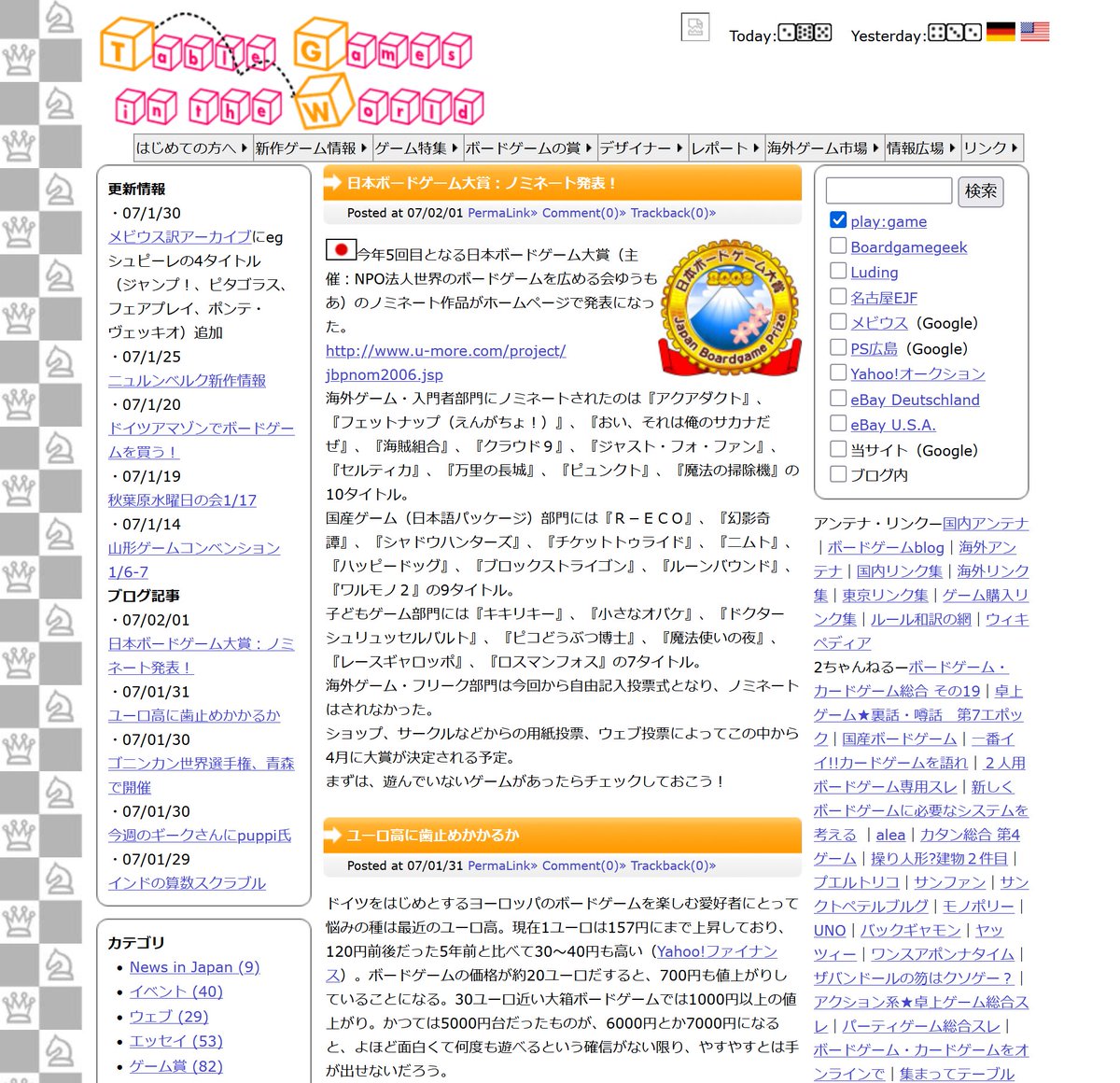Check the メビウス (Google) checkbox
This screenshot has width=1120, height=1083.
[x=838, y=321]
